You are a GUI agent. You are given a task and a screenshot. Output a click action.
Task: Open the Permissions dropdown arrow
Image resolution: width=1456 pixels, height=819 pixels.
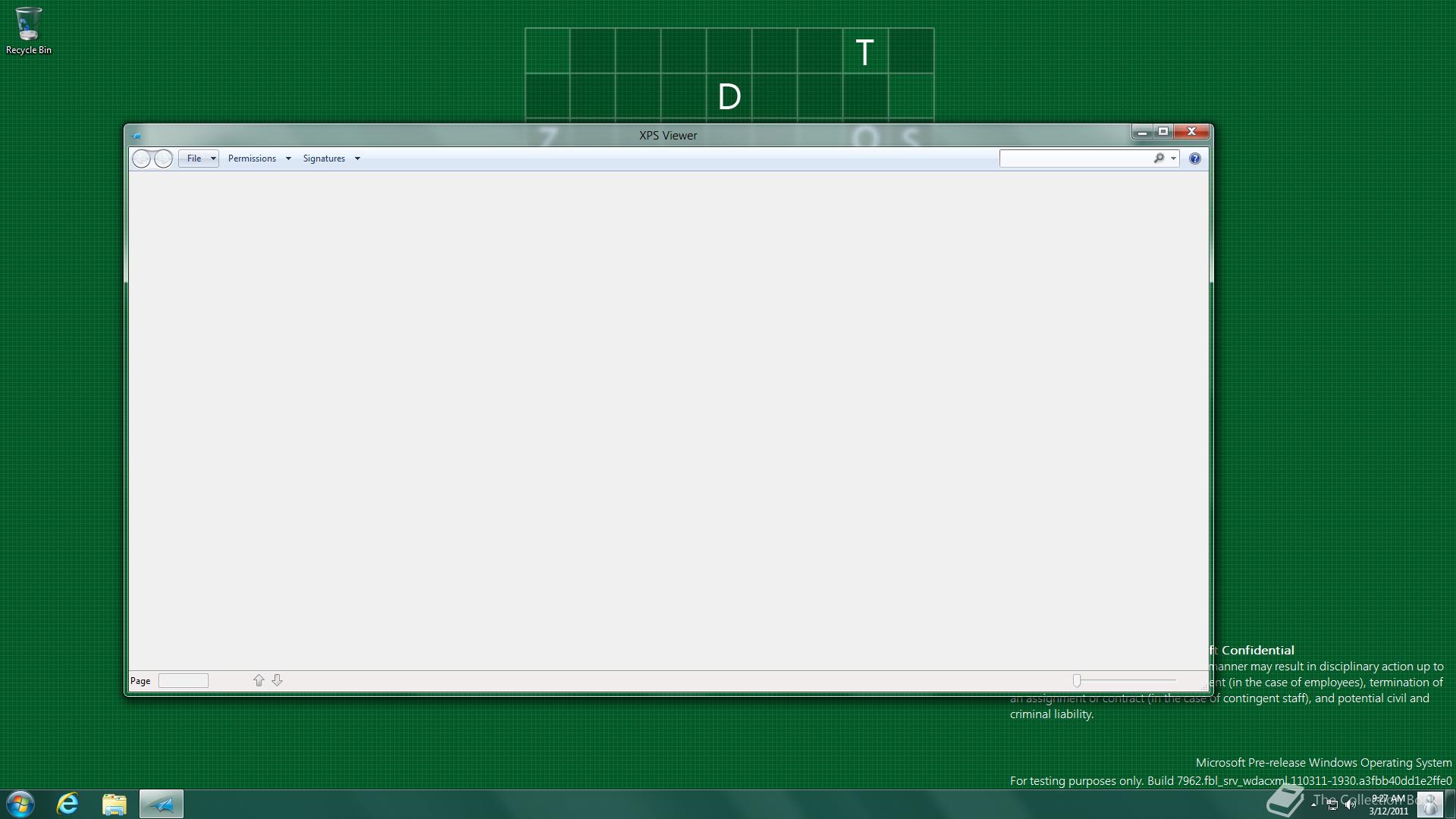(x=288, y=158)
